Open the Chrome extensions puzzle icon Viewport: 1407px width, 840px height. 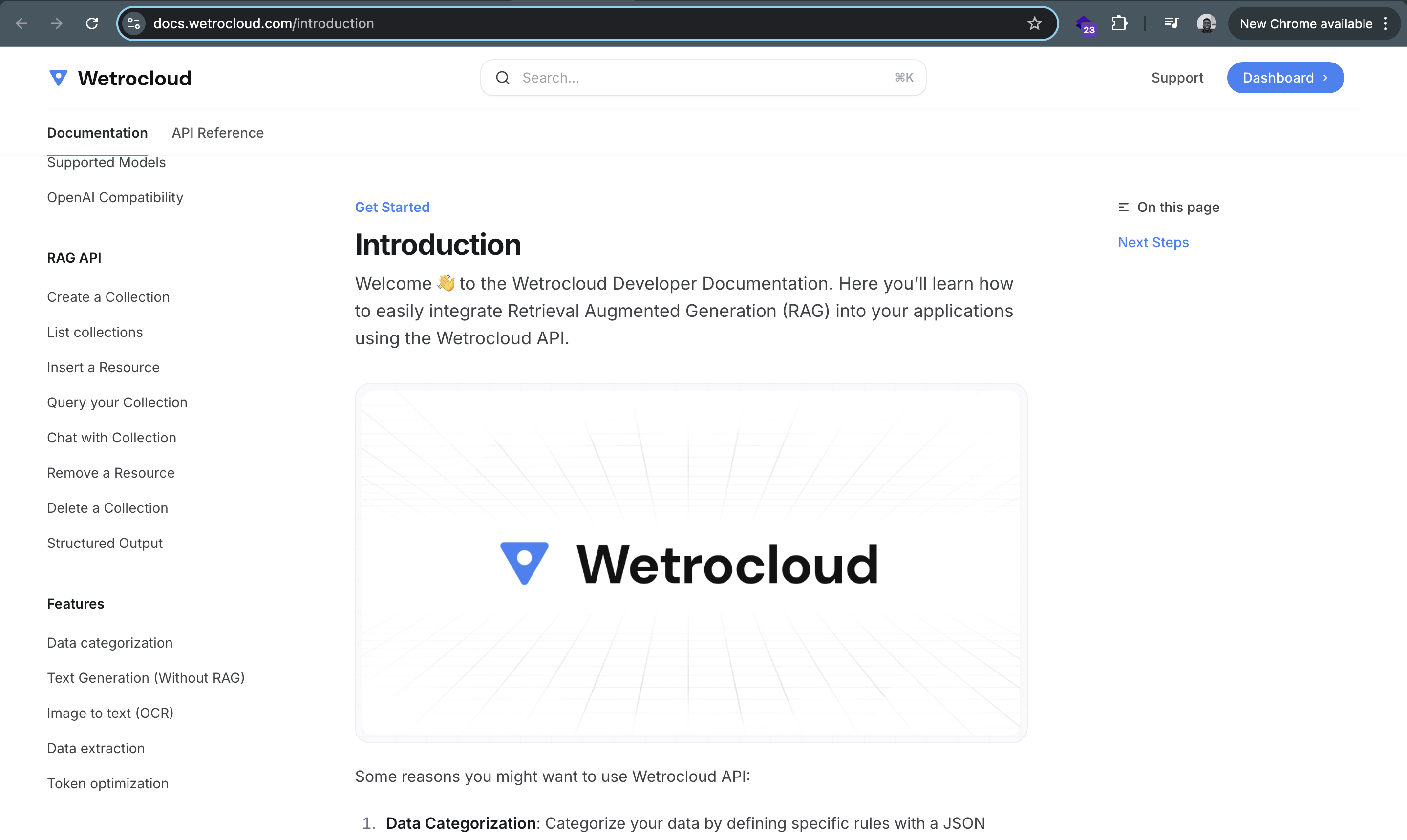pos(1119,23)
